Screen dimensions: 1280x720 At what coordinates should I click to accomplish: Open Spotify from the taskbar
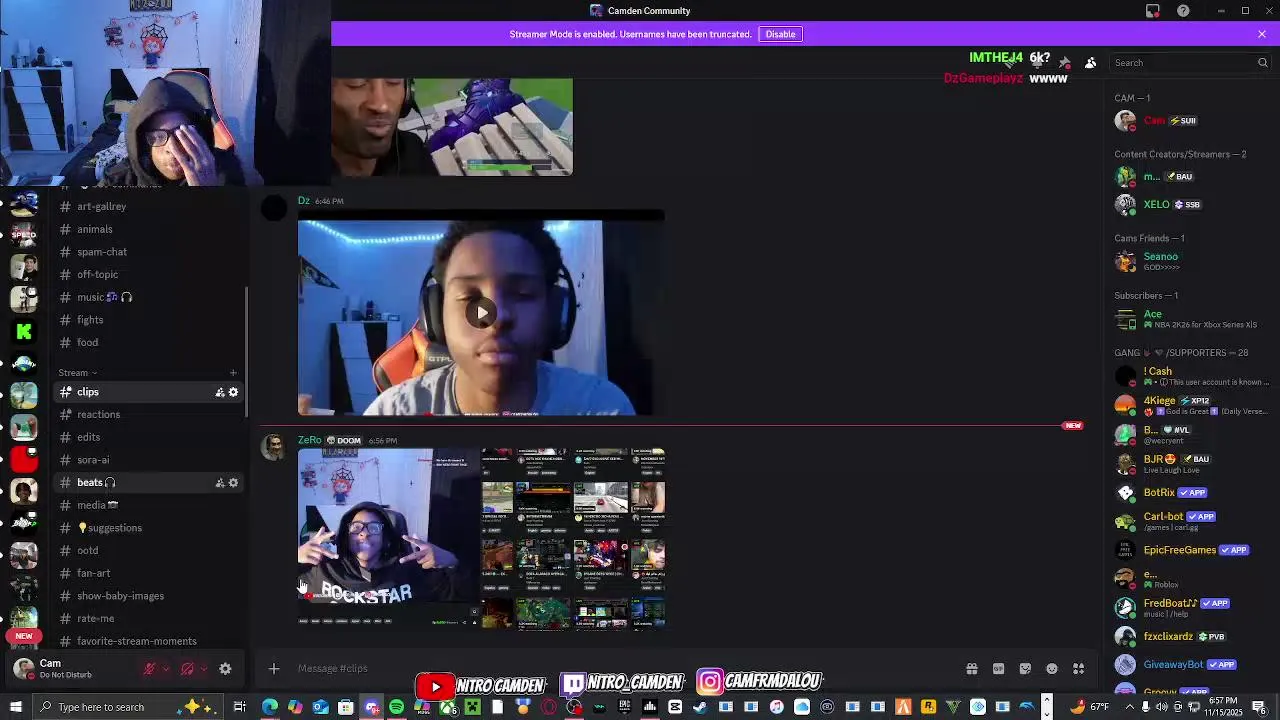click(x=397, y=707)
